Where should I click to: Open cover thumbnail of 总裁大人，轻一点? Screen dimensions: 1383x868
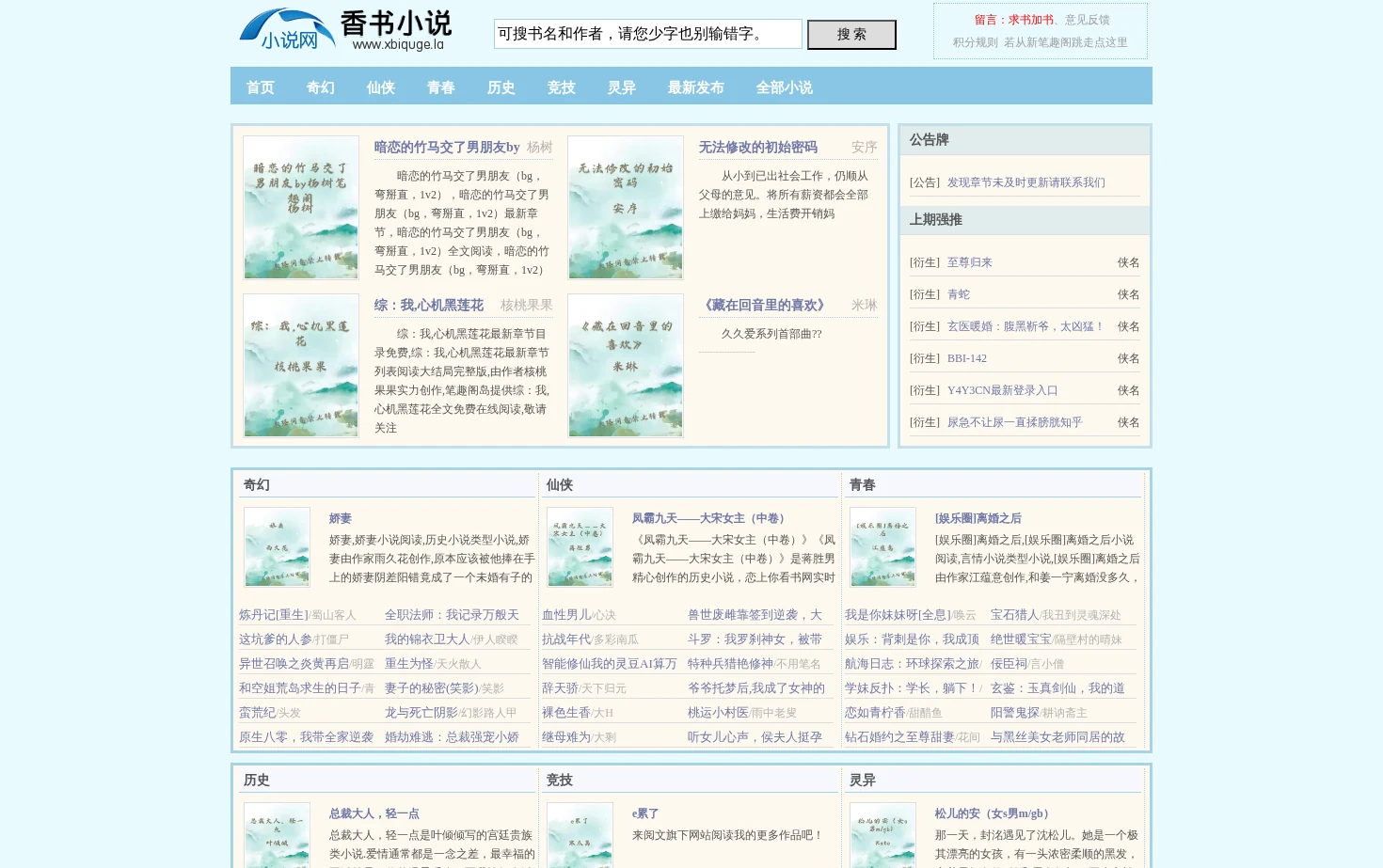coord(277,836)
